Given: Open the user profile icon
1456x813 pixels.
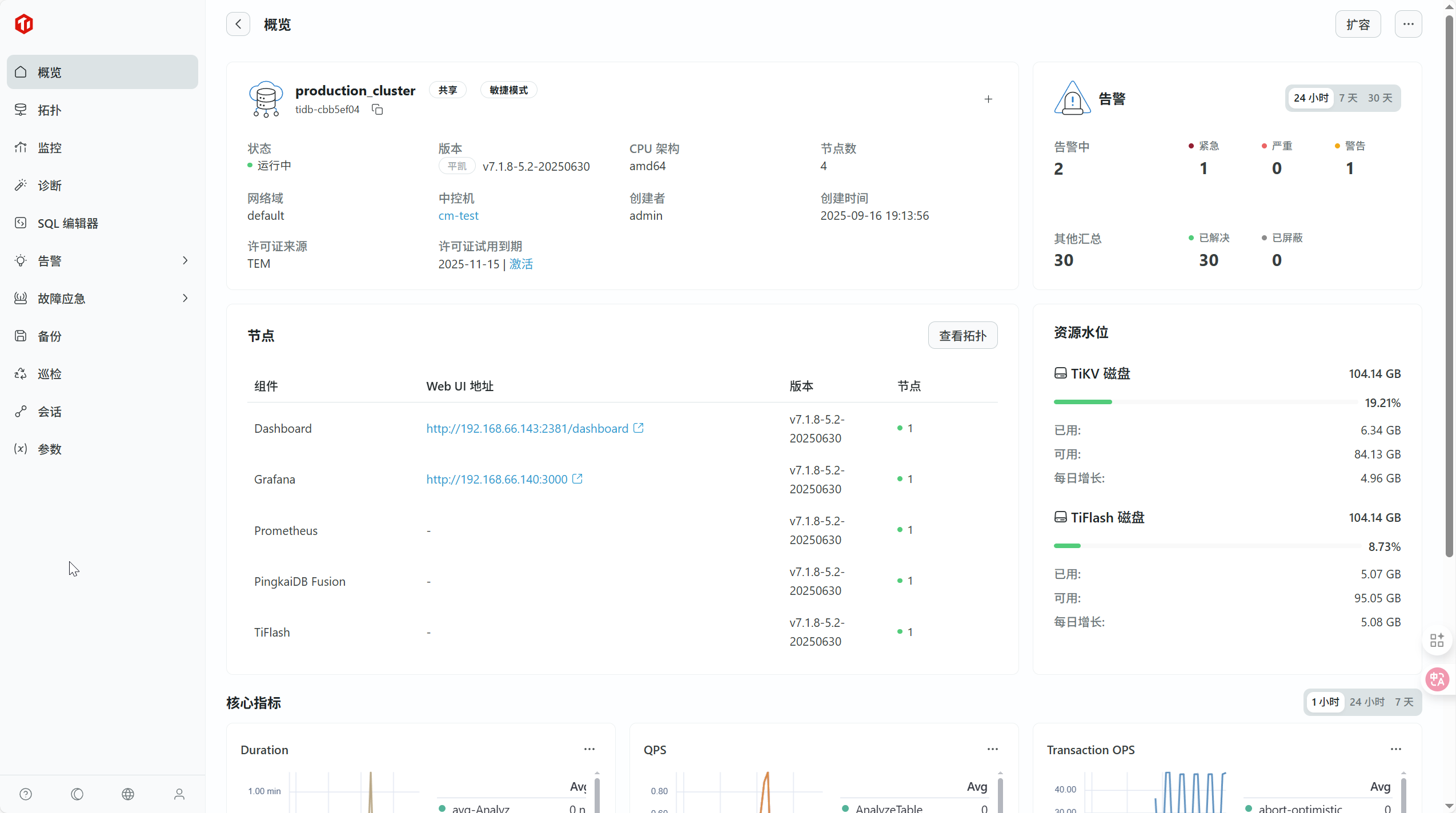Looking at the screenshot, I should [179, 794].
